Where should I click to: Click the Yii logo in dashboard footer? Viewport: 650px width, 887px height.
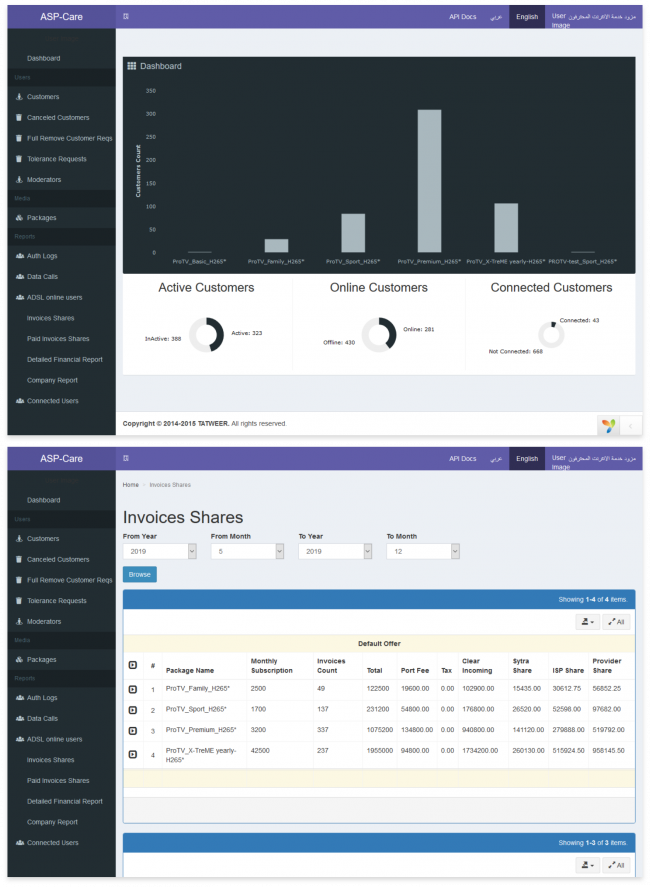tap(608, 425)
